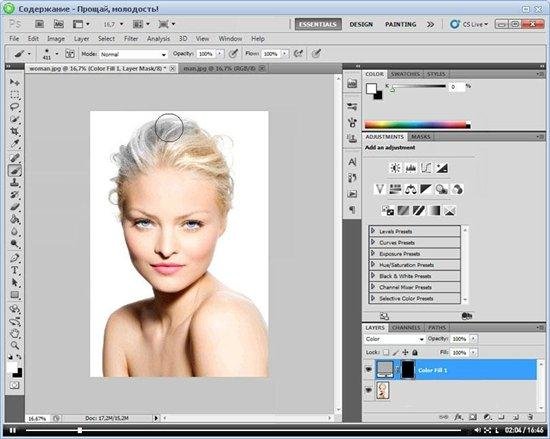Select the Dodge tool
The height and width of the screenshot is (439, 550).
pyautogui.click(x=14, y=243)
